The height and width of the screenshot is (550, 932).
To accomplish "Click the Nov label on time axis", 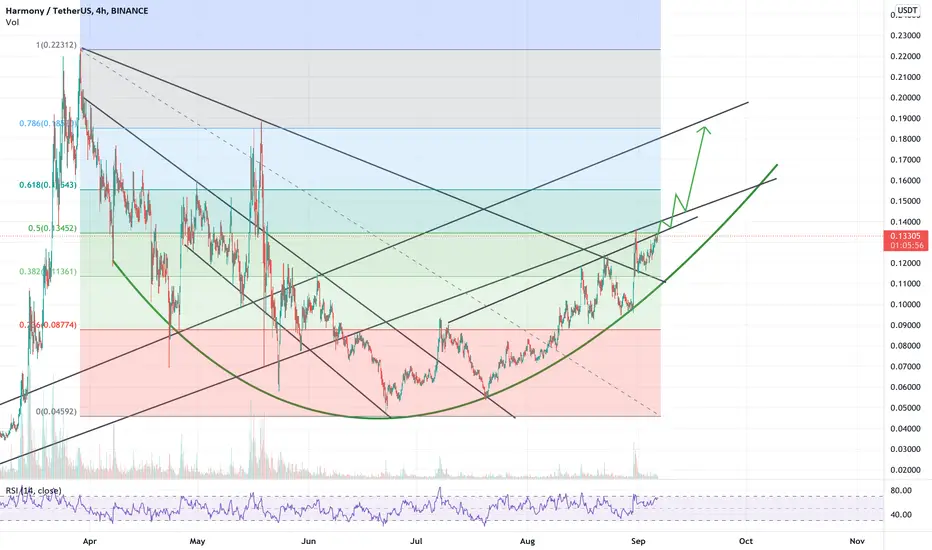I will (857, 541).
